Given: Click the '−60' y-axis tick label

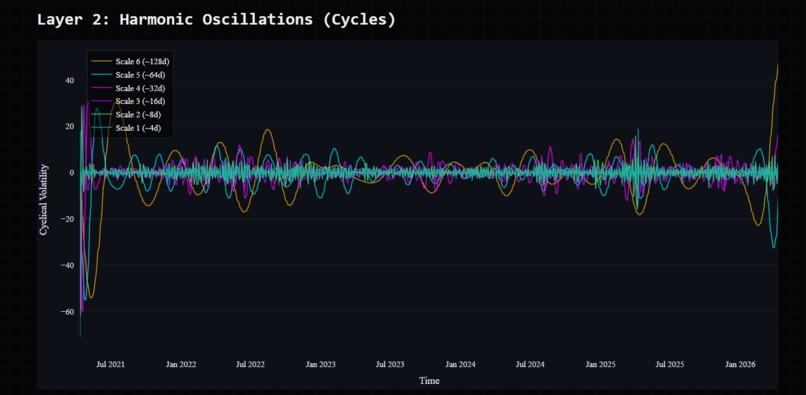Looking at the screenshot, I should 67,312.
